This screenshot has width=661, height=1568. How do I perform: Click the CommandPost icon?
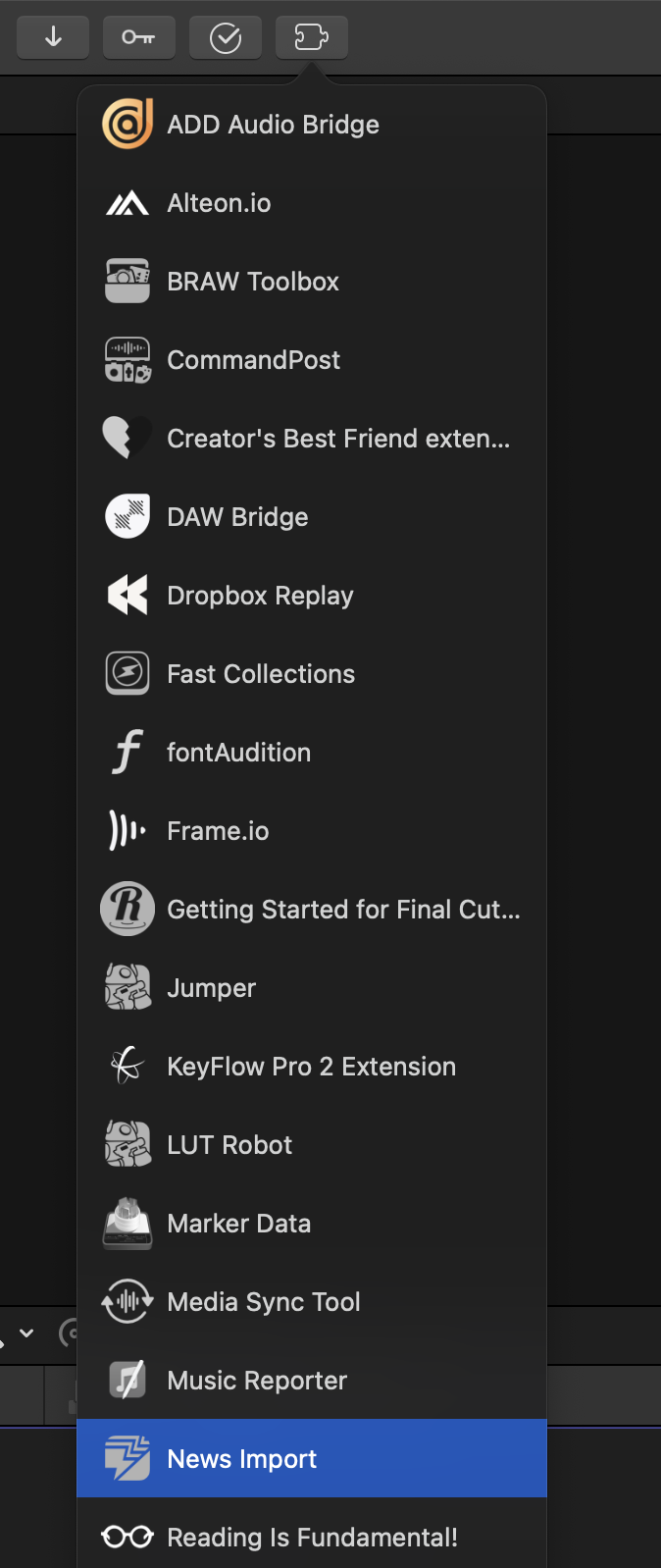(x=127, y=360)
